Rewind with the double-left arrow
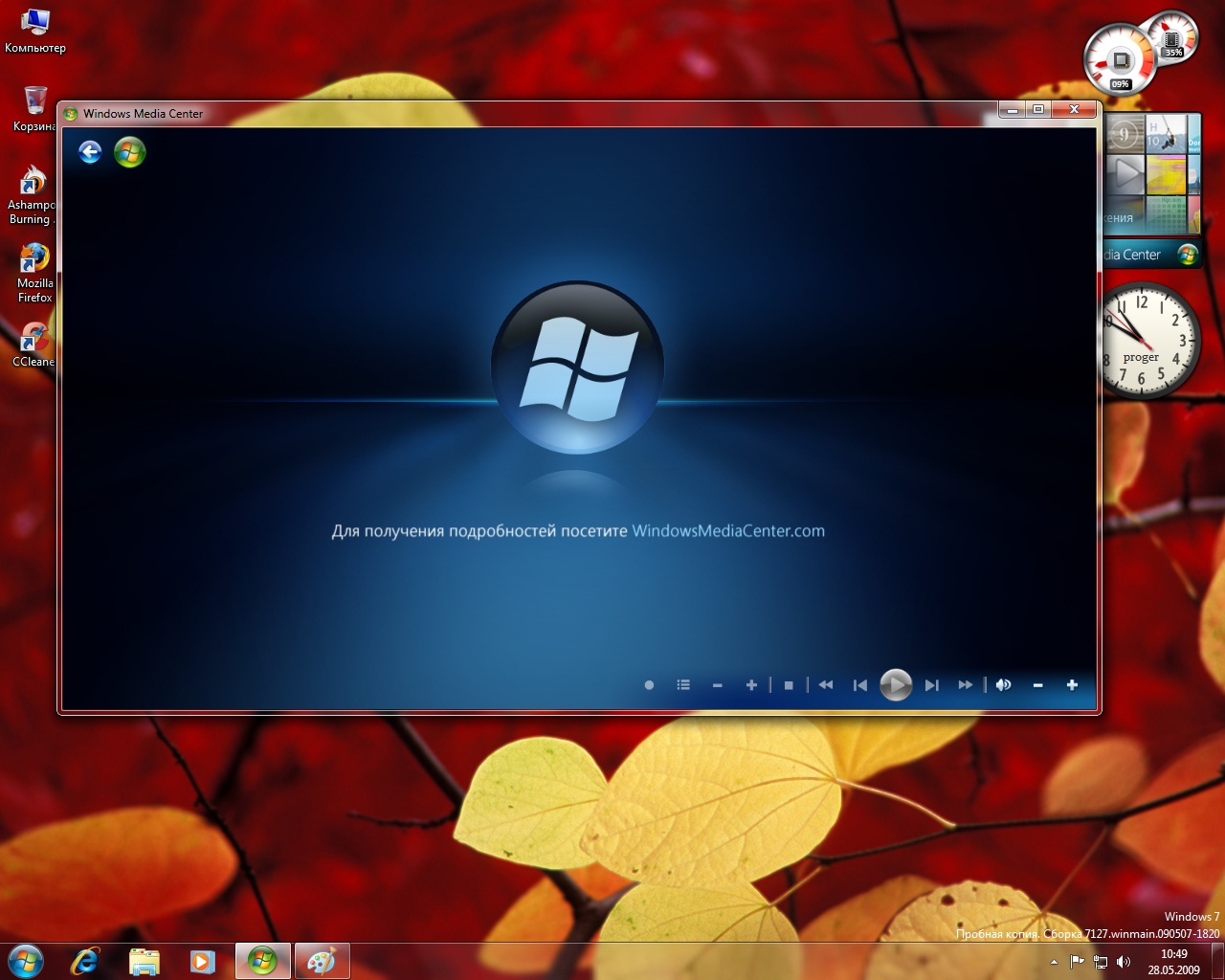Viewport: 1225px width, 980px height. 826,685
